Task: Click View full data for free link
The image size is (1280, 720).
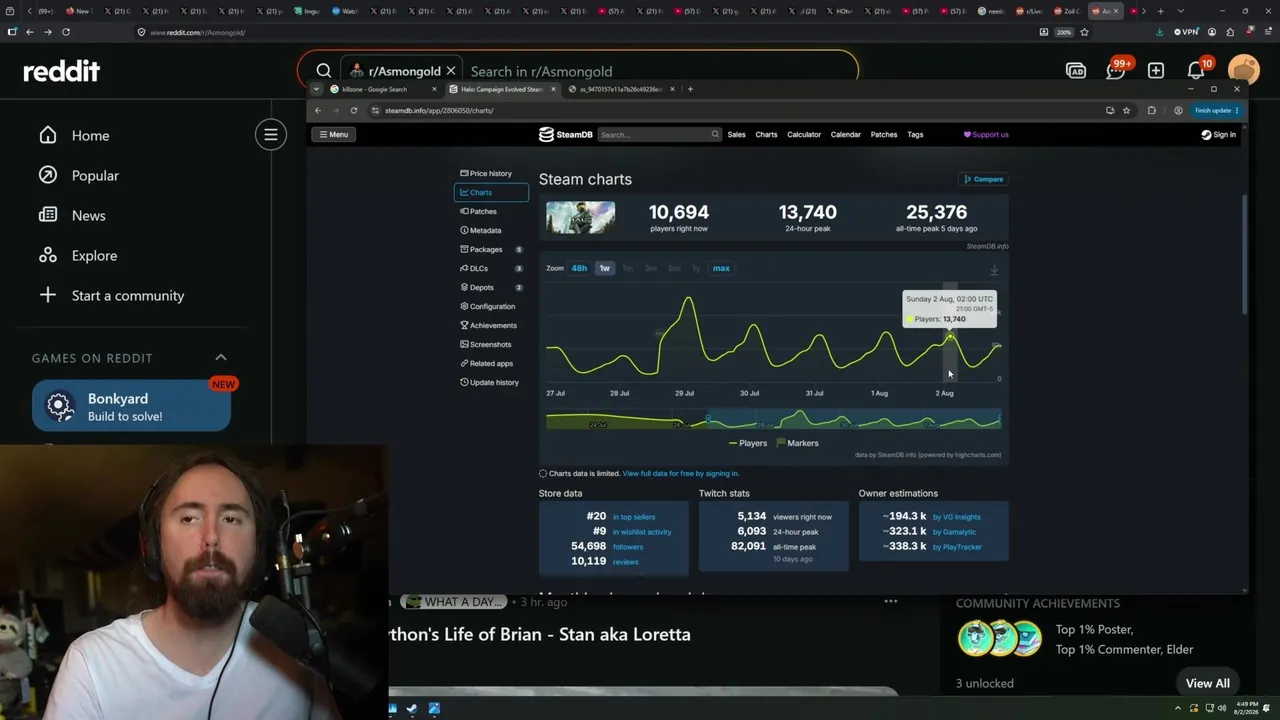Action: coord(680,473)
